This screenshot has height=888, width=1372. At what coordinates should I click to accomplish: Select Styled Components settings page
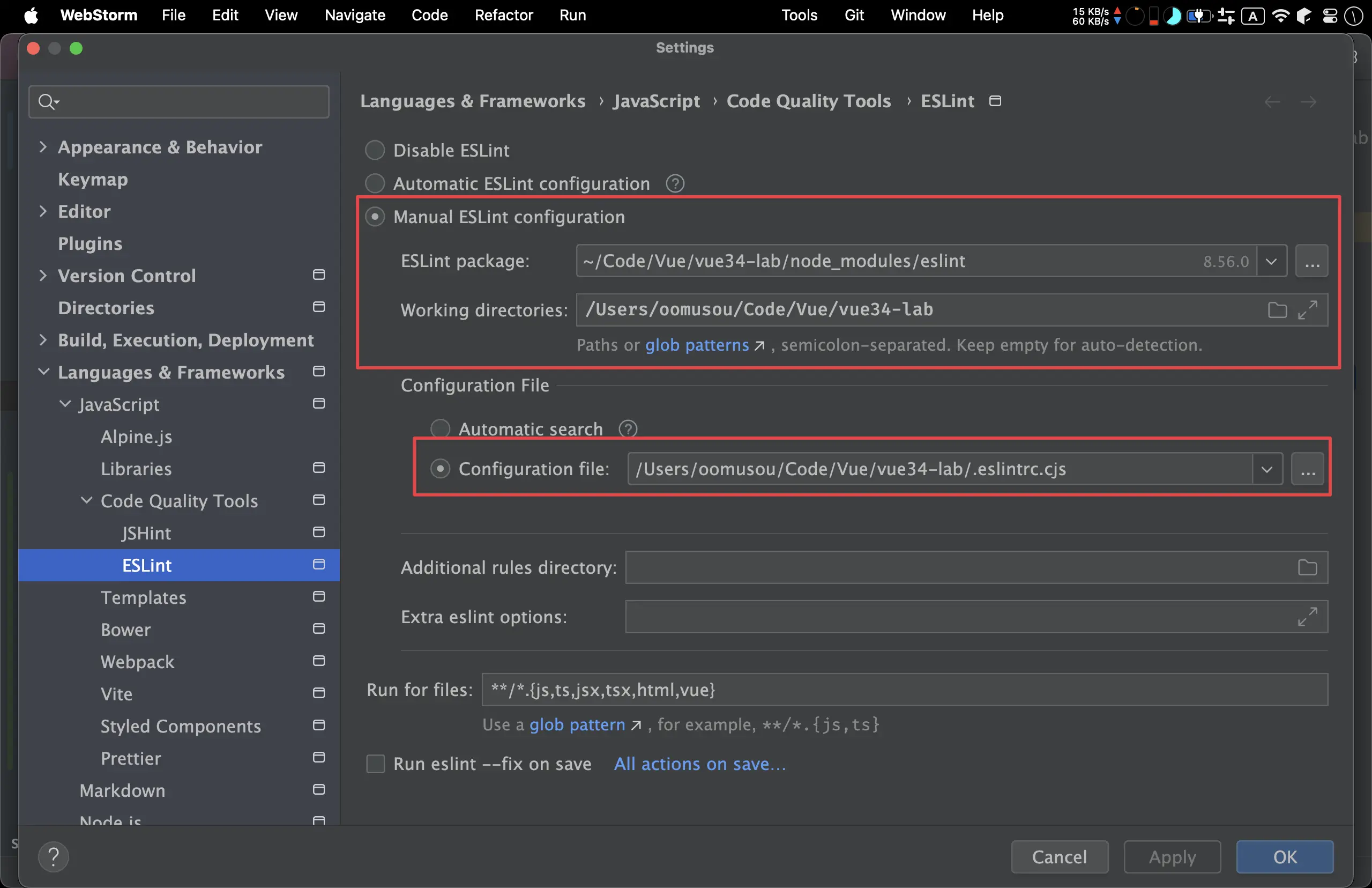(x=181, y=726)
